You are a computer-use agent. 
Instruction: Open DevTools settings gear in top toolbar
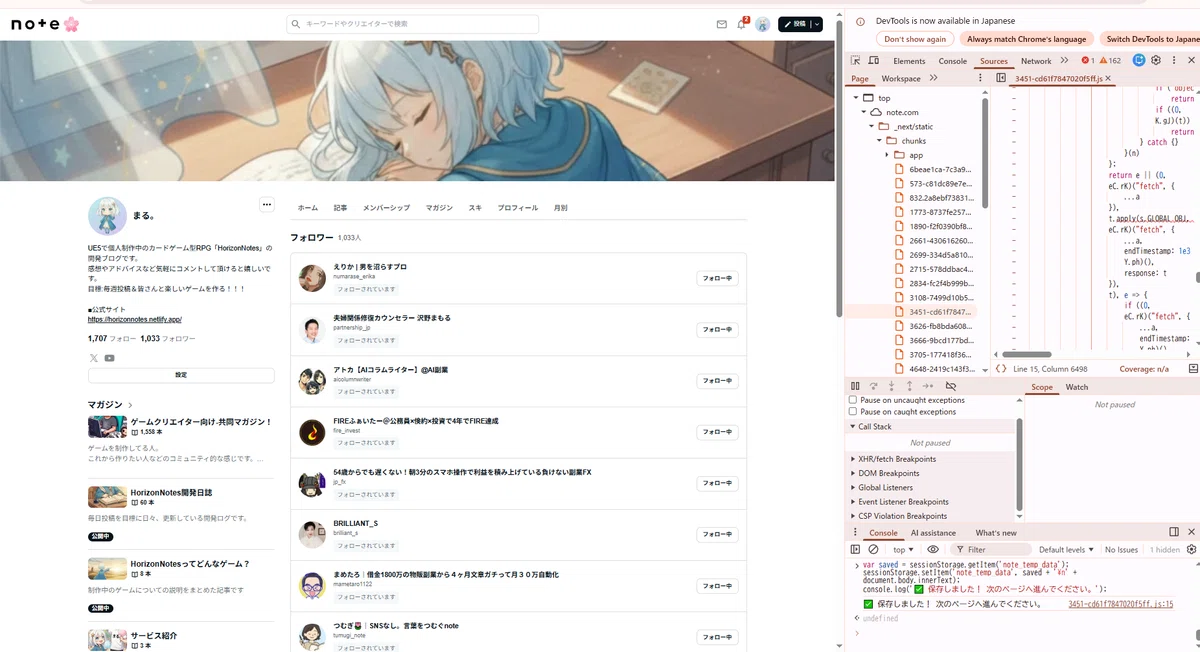click(1156, 60)
